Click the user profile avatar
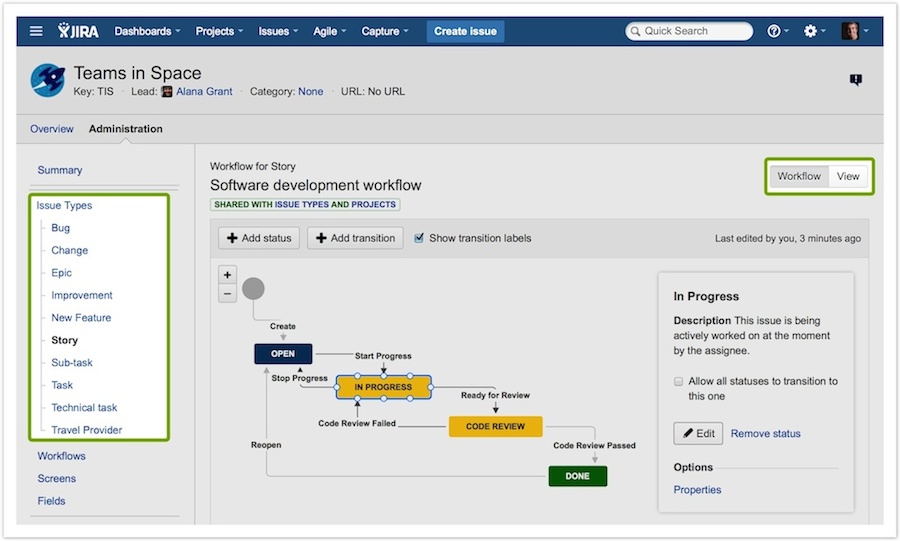900x541 pixels. (x=850, y=31)
